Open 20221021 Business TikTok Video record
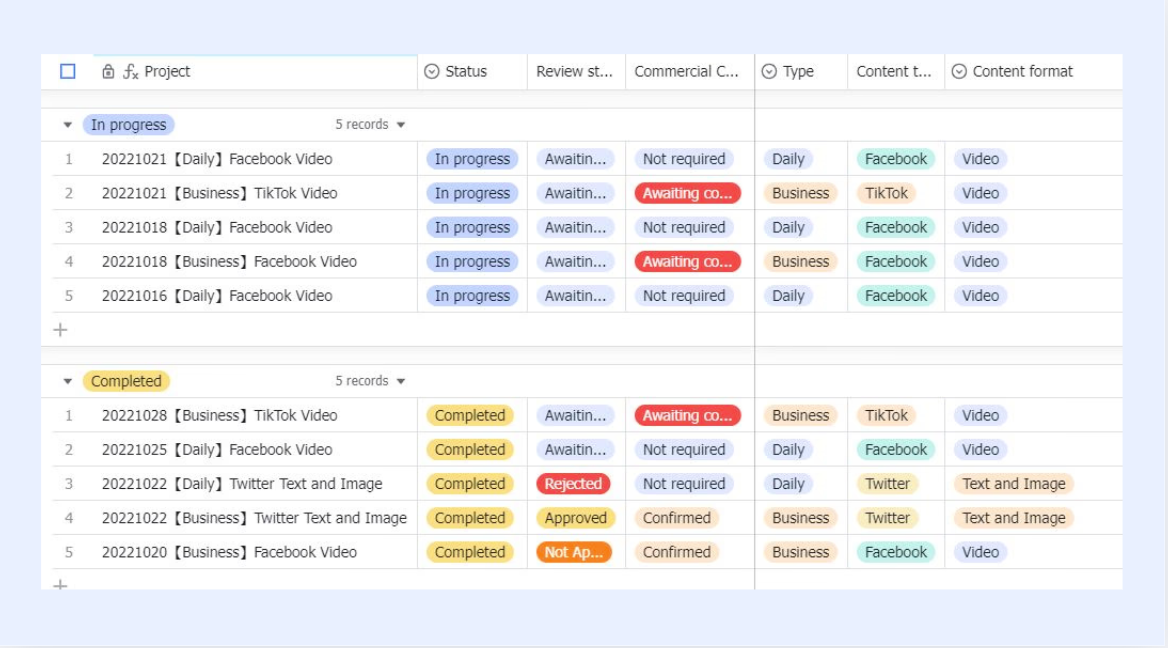 coord(220,193)
